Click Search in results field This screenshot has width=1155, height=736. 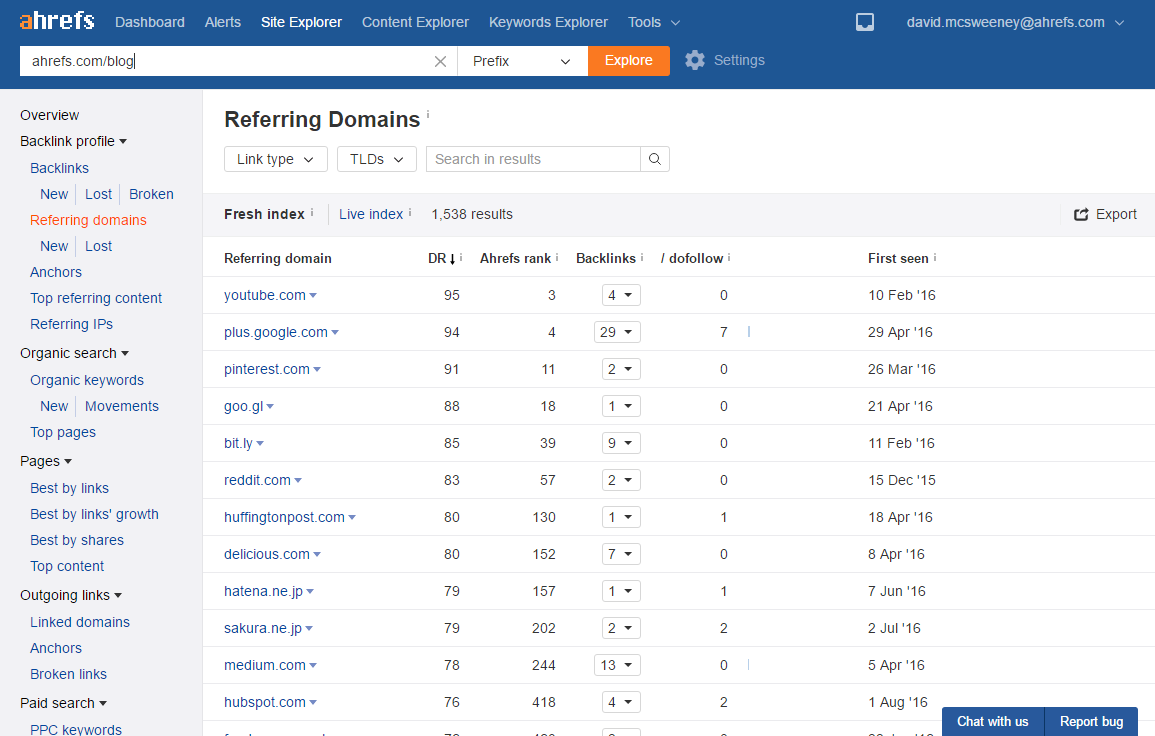tap(533, 159)
